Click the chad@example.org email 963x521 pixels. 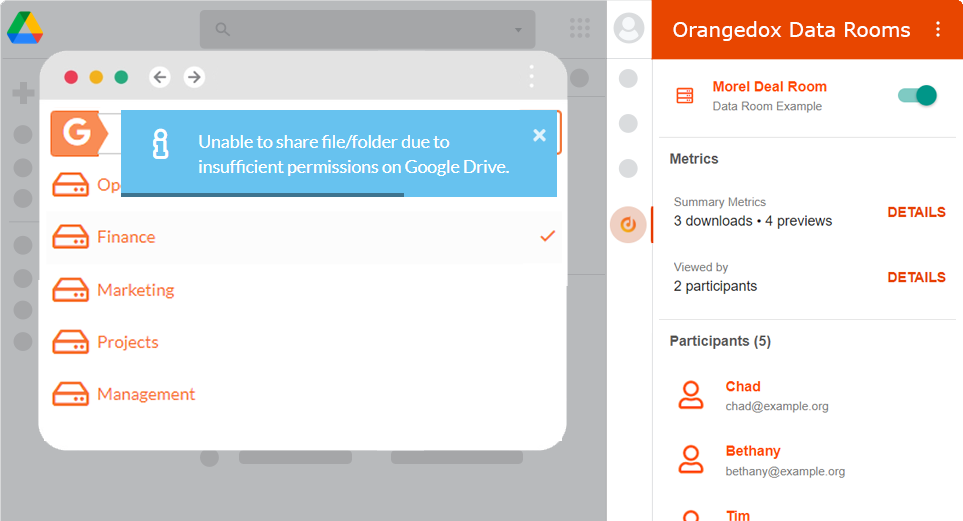tap(777, 406)
